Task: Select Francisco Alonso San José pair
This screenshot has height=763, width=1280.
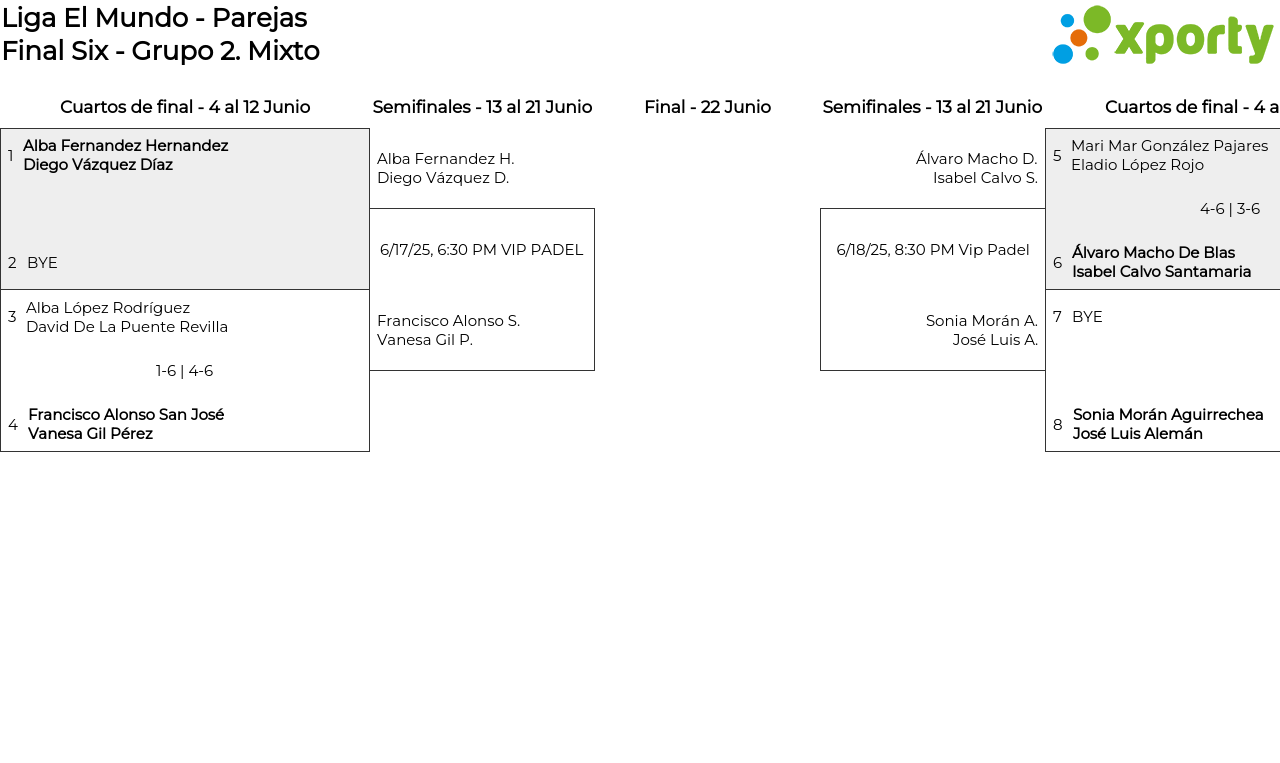Action: pos(126,424)
